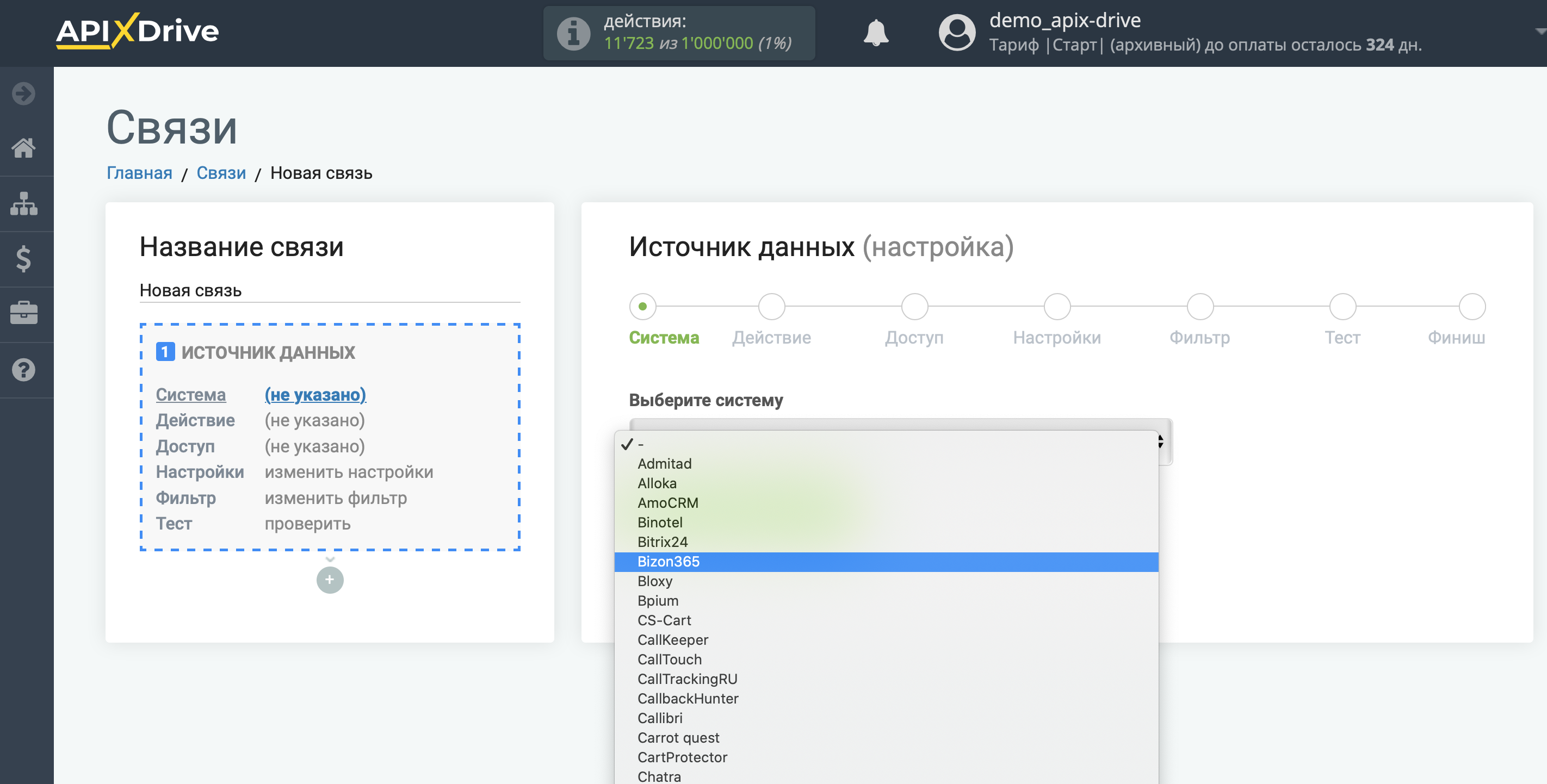Click the Система link in source block
Screen dimensions: 1547x784
point(191,394)
